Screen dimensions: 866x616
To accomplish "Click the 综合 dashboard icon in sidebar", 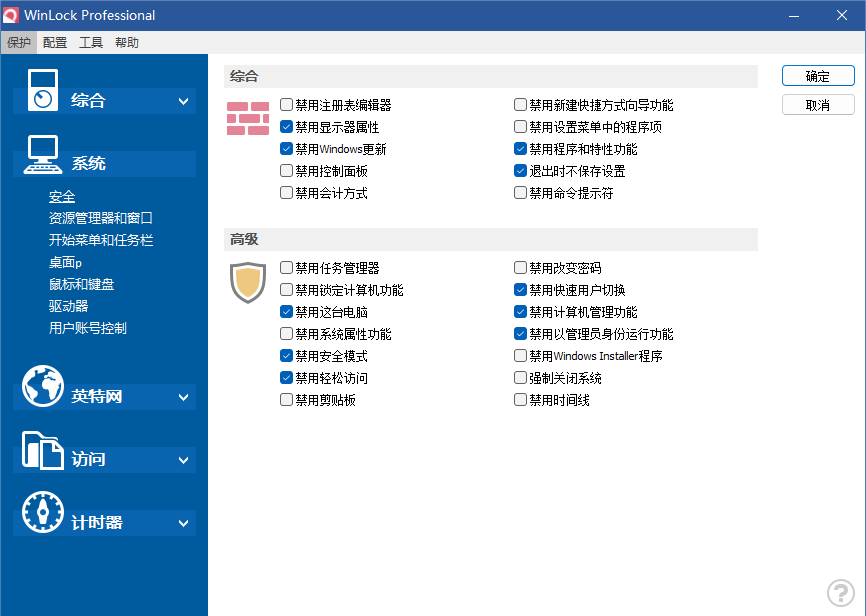I will (x=42, y=89).
